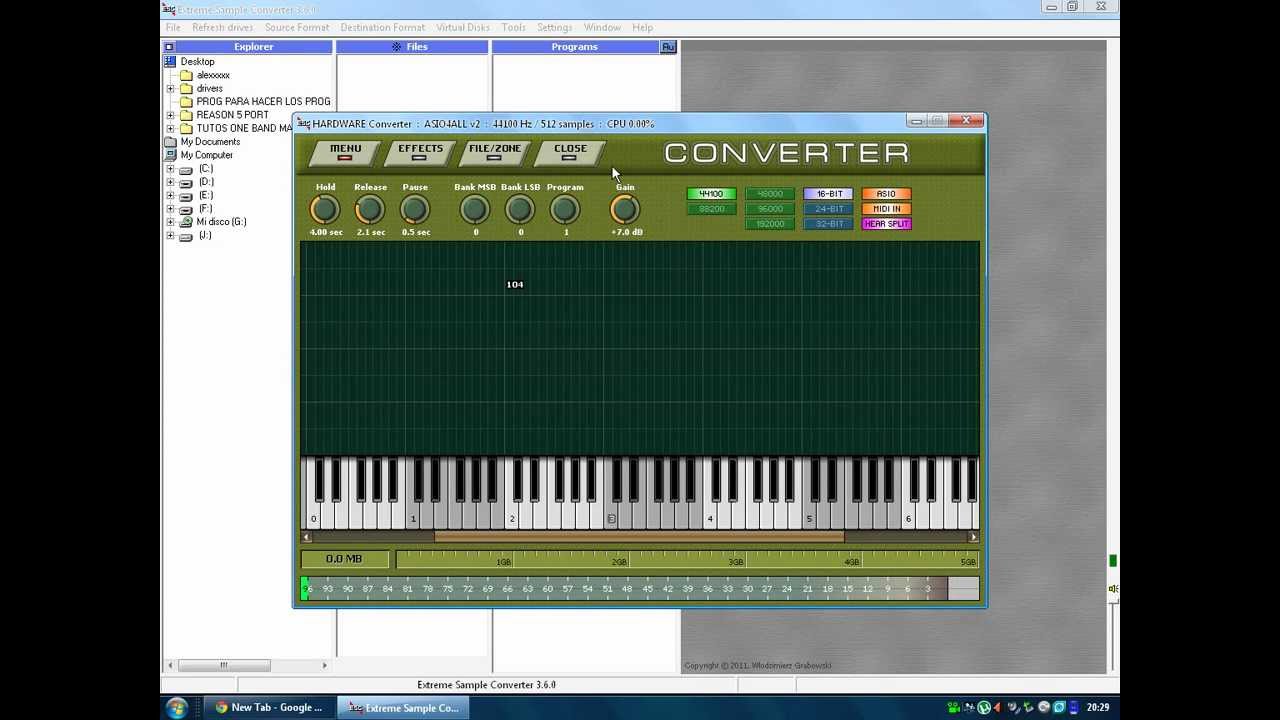1280x720 pixels.
Task: Toggle the MIDI IN button
Action: click(x=886, y=209)
